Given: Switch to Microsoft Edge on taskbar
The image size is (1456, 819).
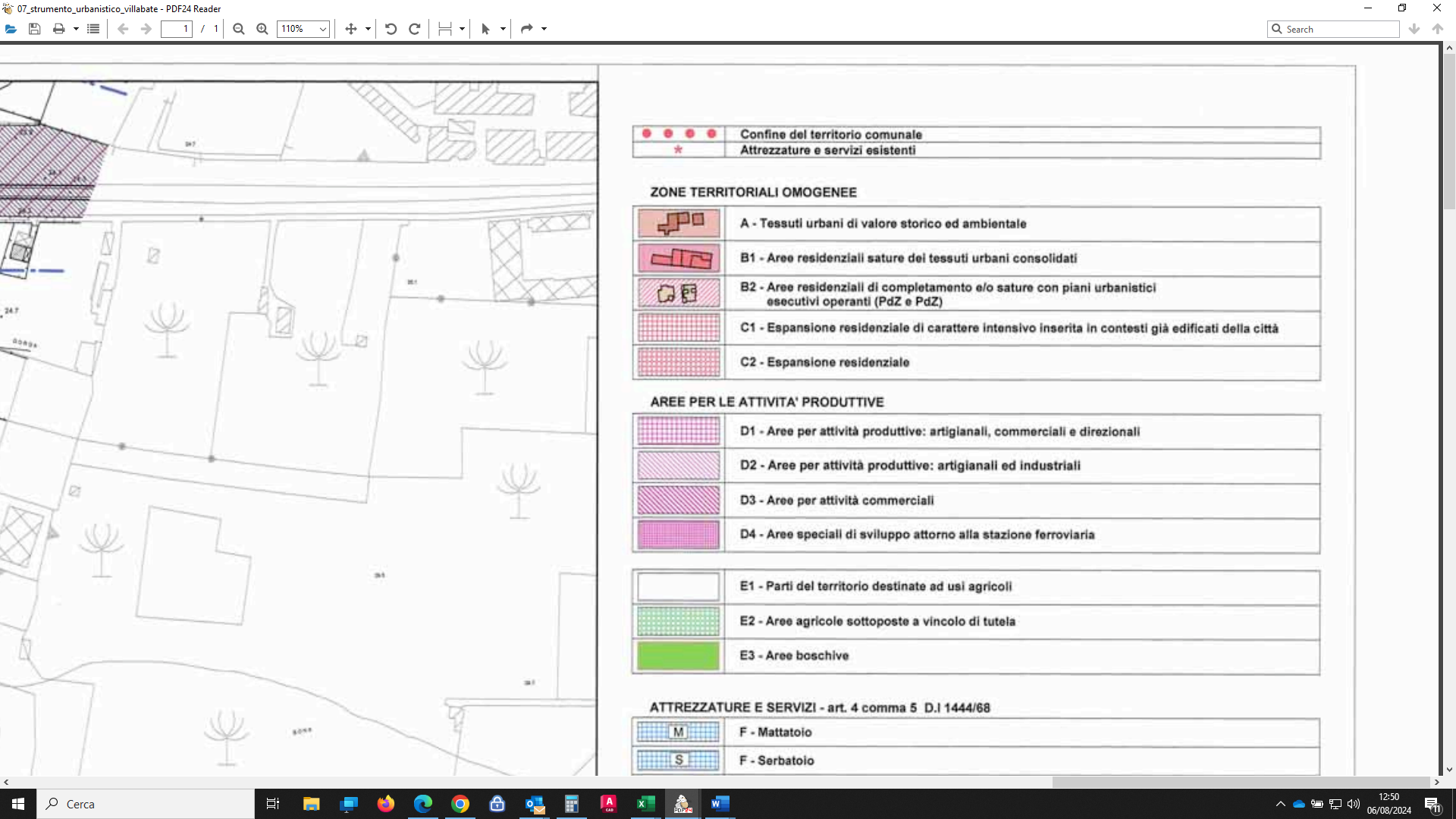Looking at the screenshot, I should pos(423,804).
